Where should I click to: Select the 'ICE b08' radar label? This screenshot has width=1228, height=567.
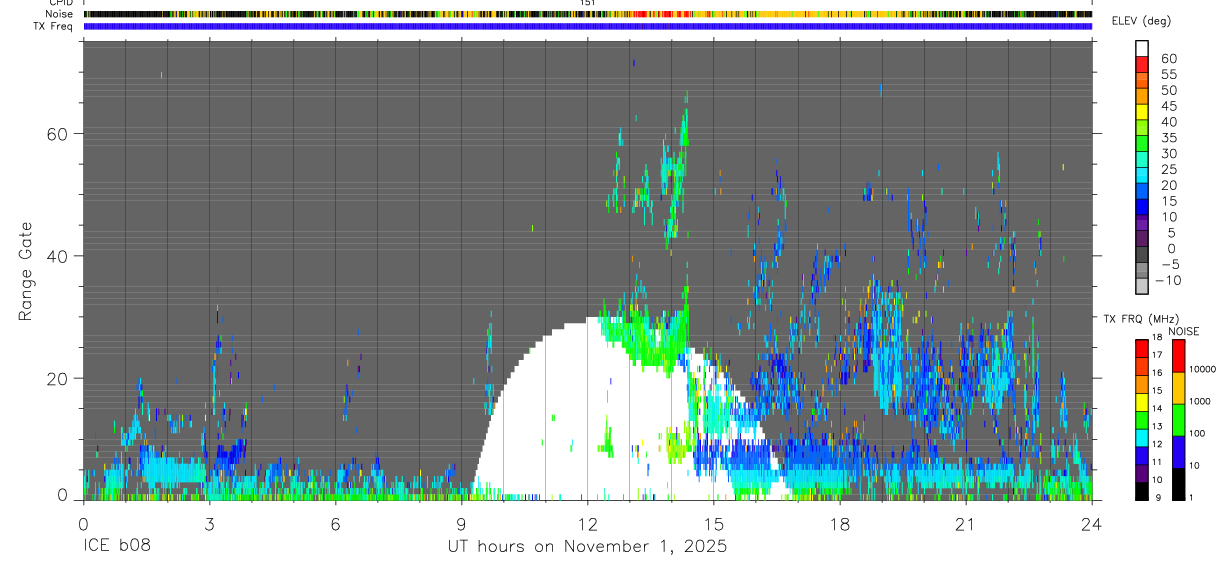(117, 547)
